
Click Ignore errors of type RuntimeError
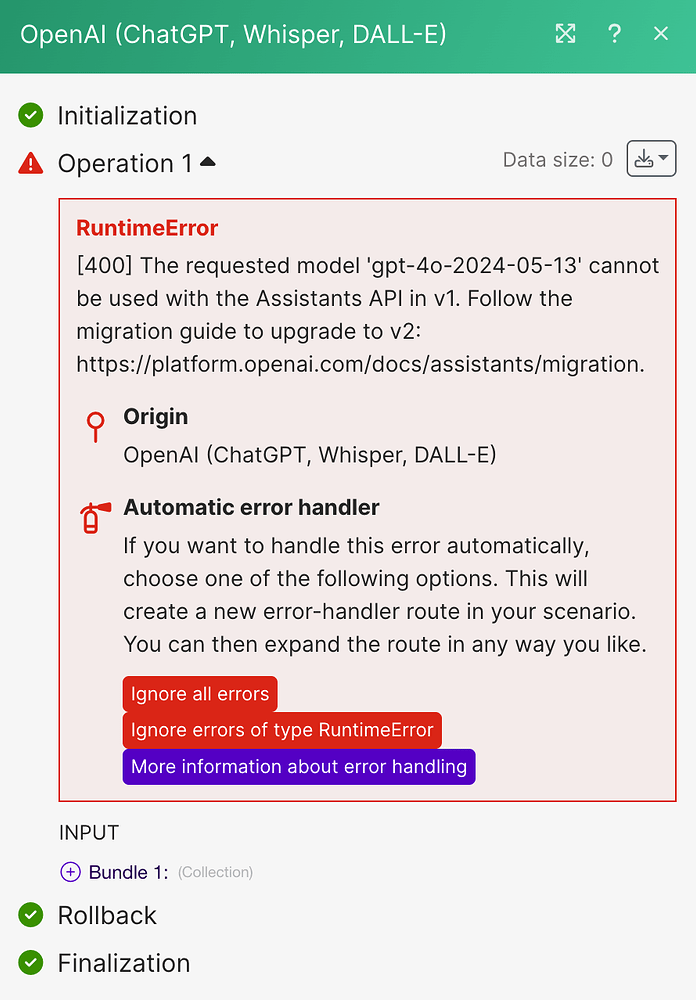click(282, 730)
